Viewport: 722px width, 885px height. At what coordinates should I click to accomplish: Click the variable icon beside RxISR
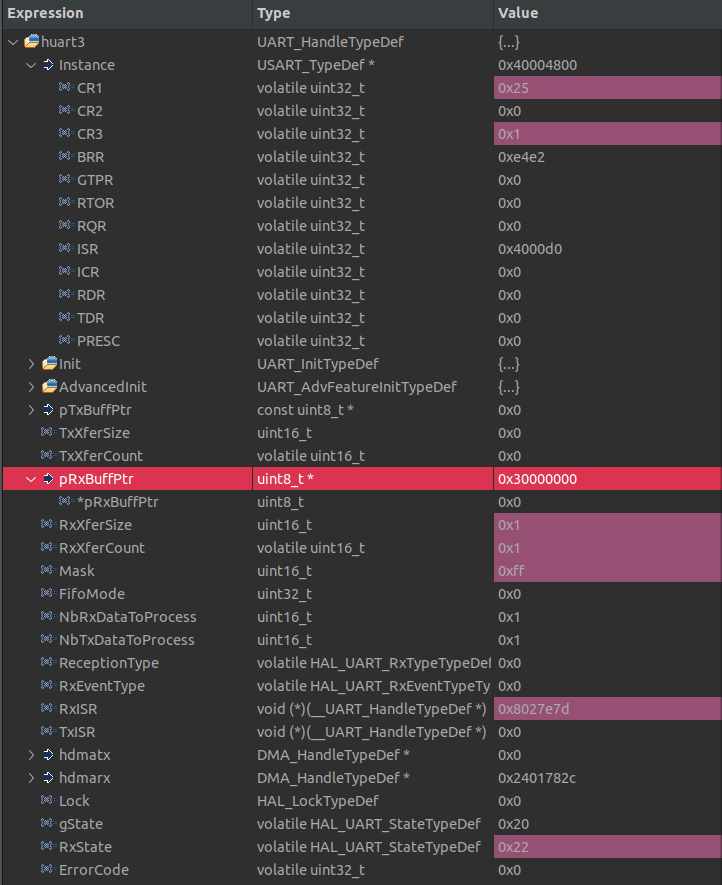click(47, 709)
